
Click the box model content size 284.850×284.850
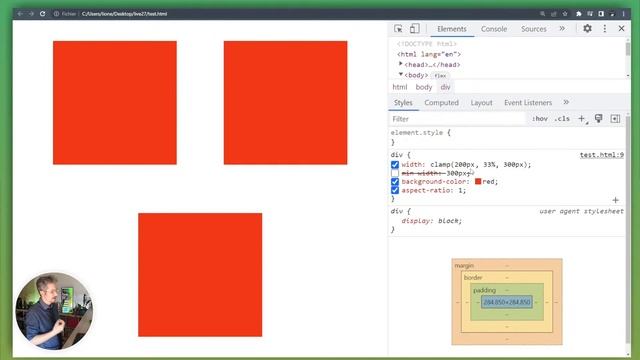point(507,302)
